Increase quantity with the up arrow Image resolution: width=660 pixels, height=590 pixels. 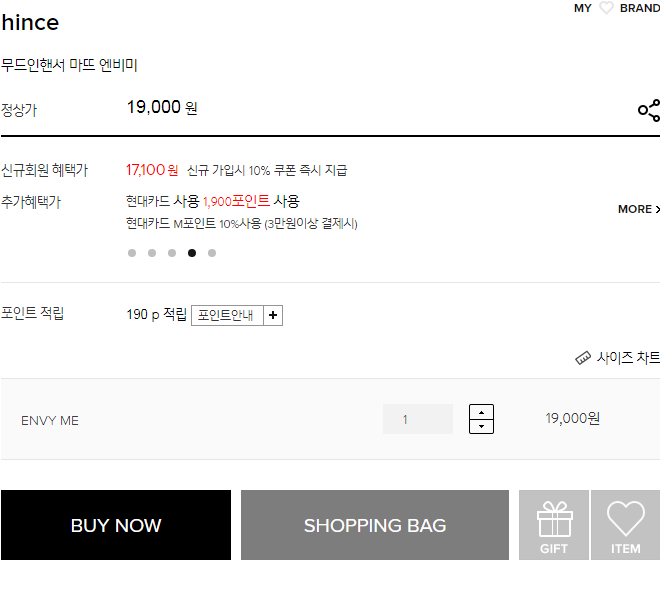point(481,412)
